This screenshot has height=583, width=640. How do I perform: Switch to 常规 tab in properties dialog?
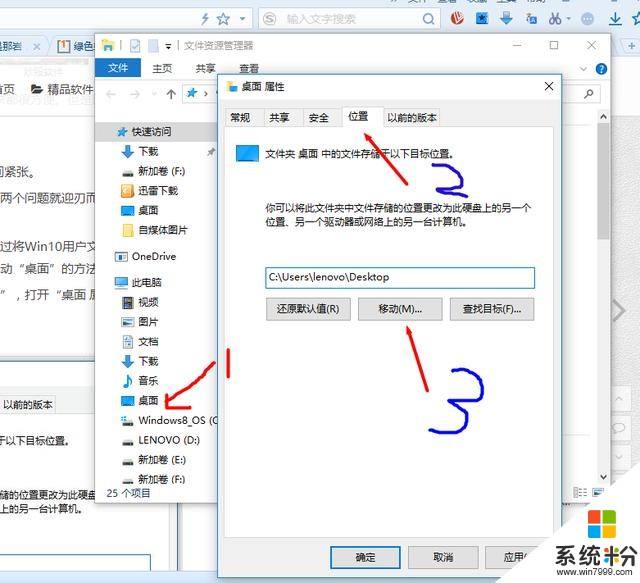[x=240, y=118]
